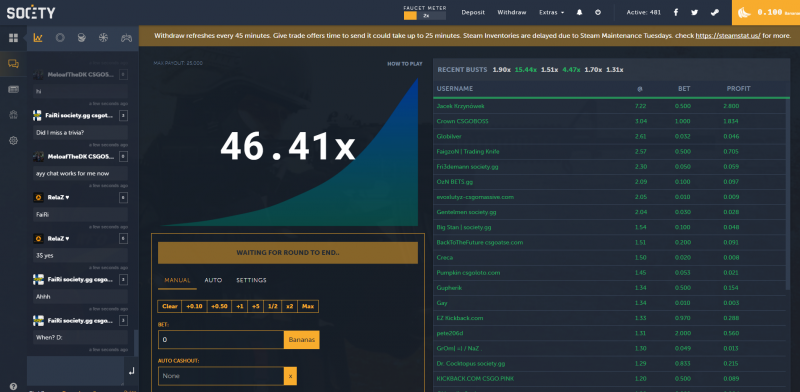Expand the Extras dropdown menu
Viewport: 800px width, 392px height.
click(x=552, y=12)
